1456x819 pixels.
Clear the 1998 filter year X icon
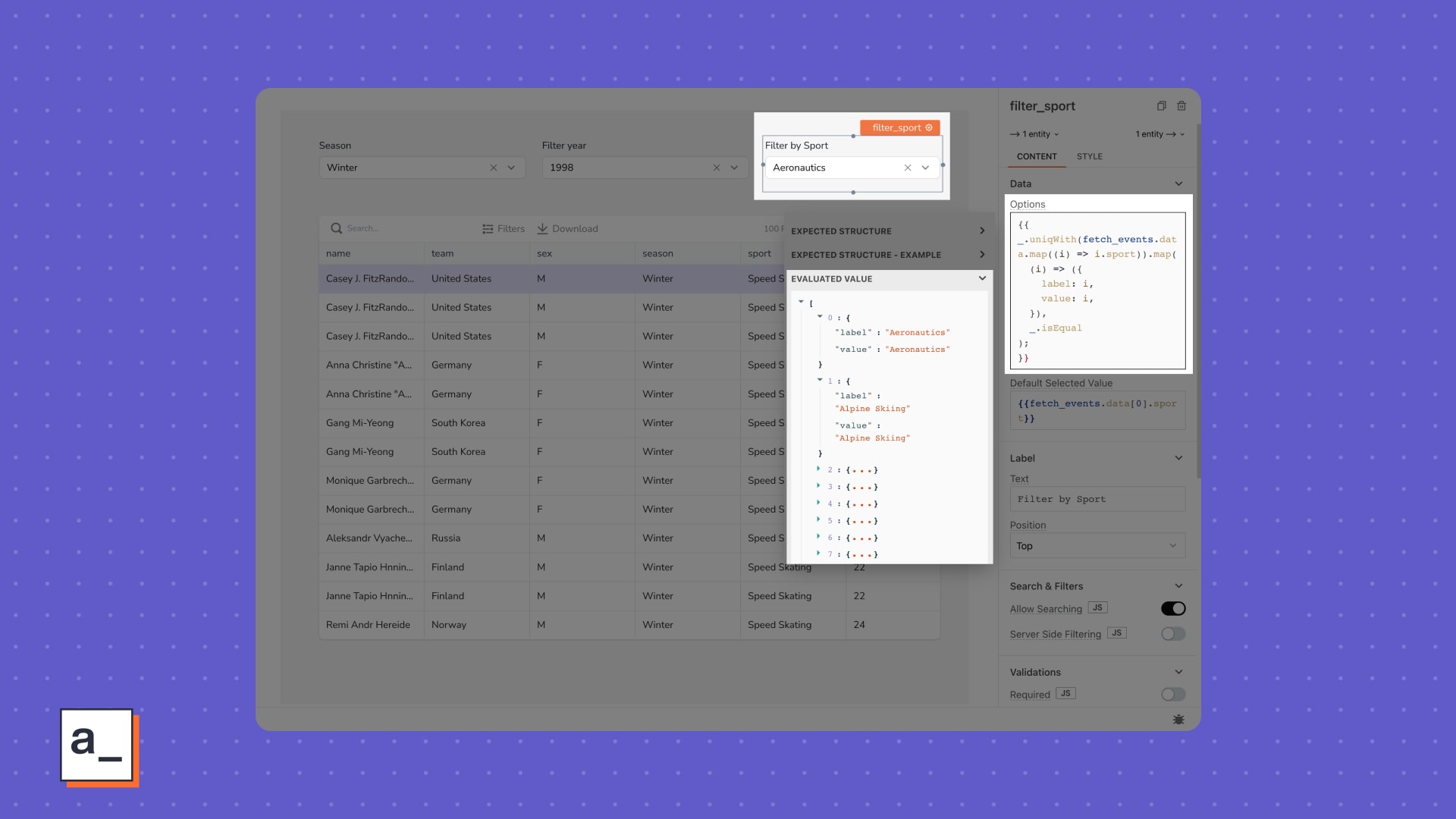coord(717,168)
